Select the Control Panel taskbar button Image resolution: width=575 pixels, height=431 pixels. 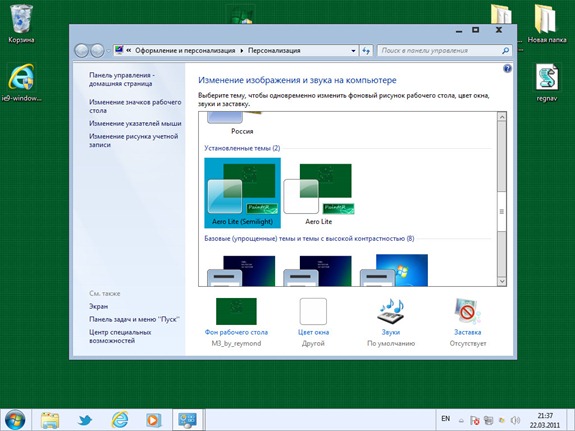tap(187, 420)
